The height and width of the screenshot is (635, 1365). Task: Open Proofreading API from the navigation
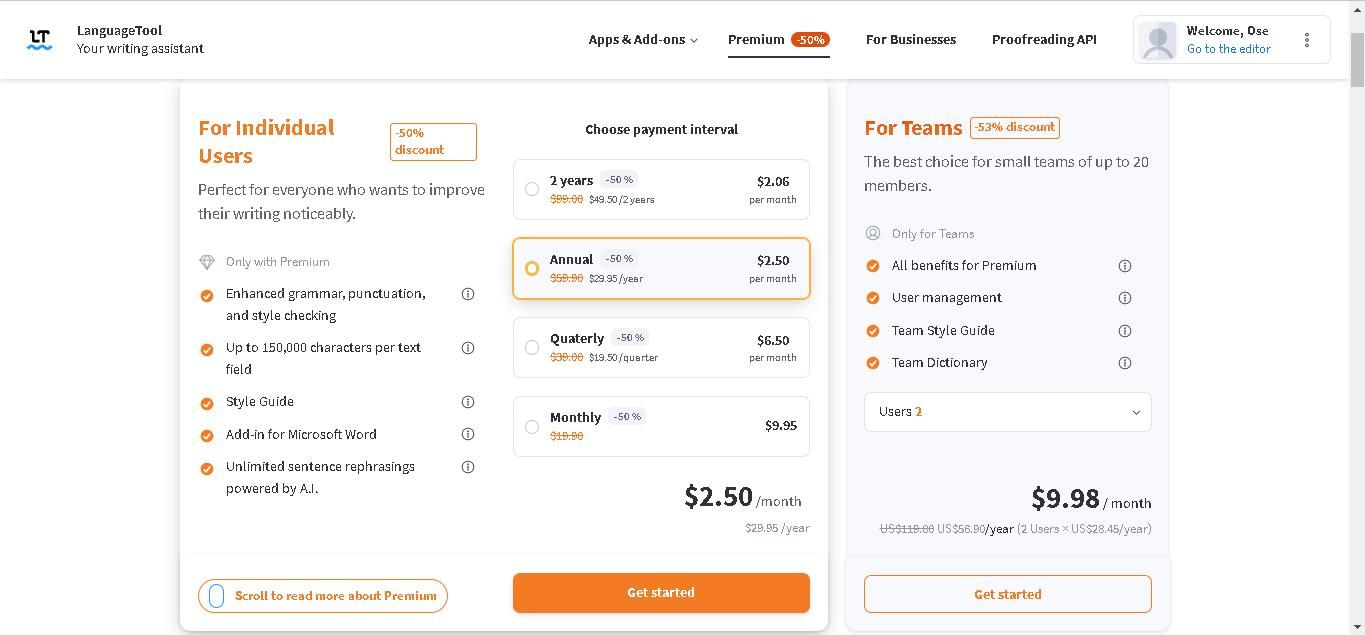[1043, 40]
